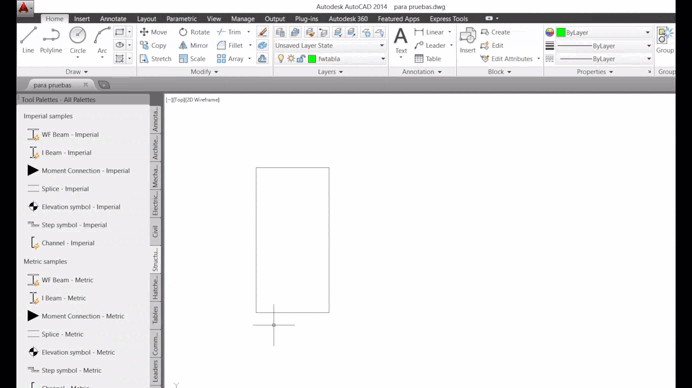The image size is (692, 388).
Task: Toggle layer freeze sun icon
Action: (x=291, y=59)
